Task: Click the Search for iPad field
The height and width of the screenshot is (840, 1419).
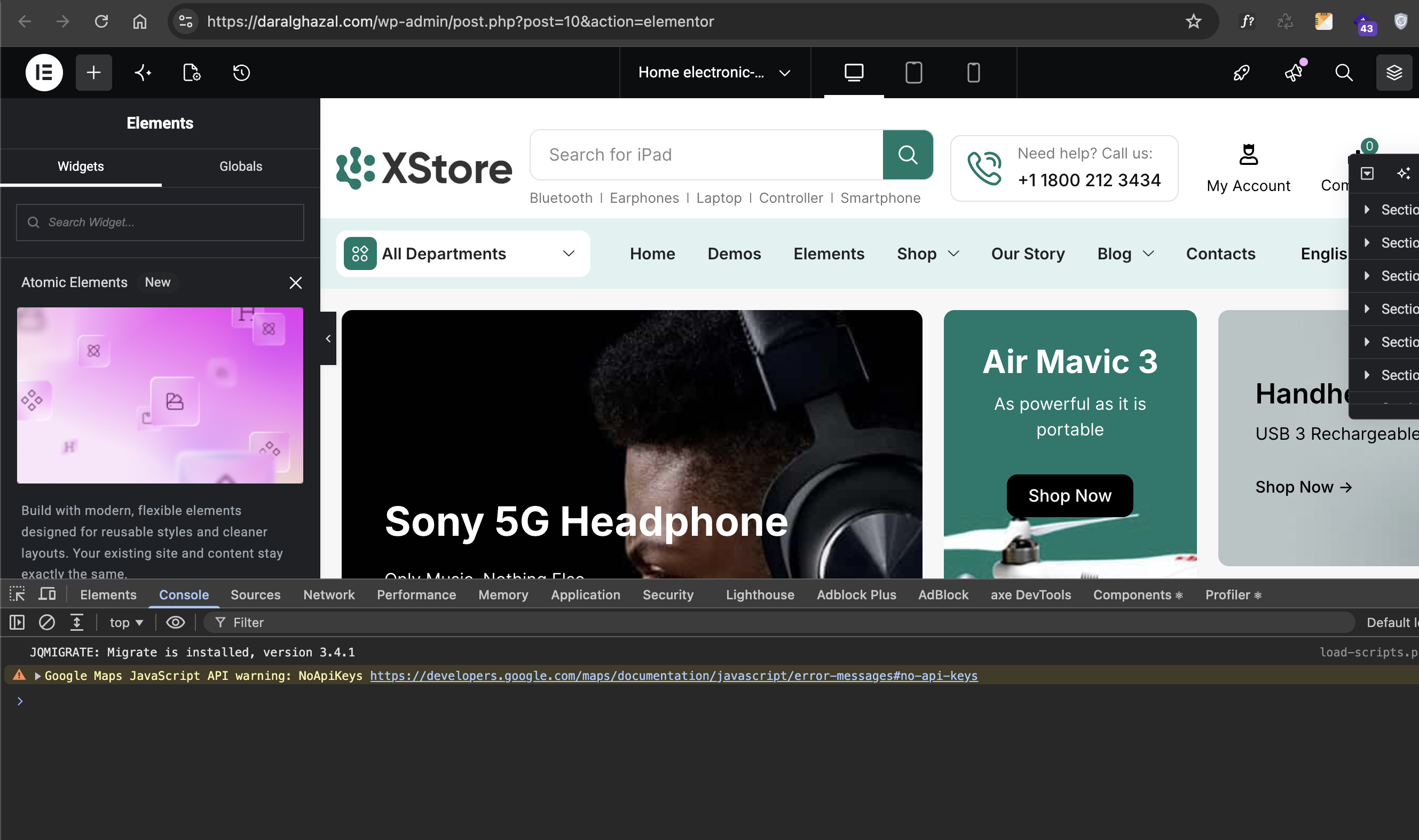Action: tap(706, 155)
